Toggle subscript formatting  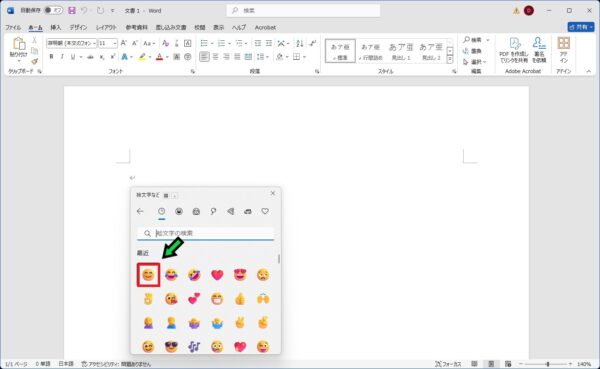pyautogui.click(x=102, y=57)
